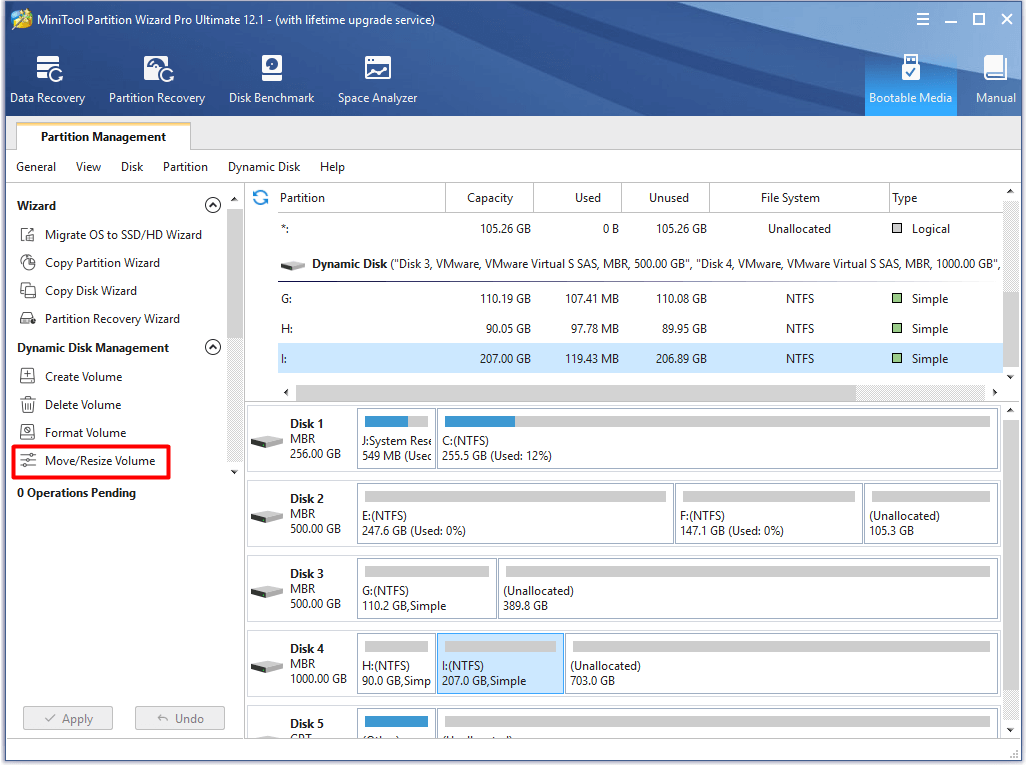Select the I: volume row
The width and height of the screenshot is (1026, 765).
click(640, 359)
